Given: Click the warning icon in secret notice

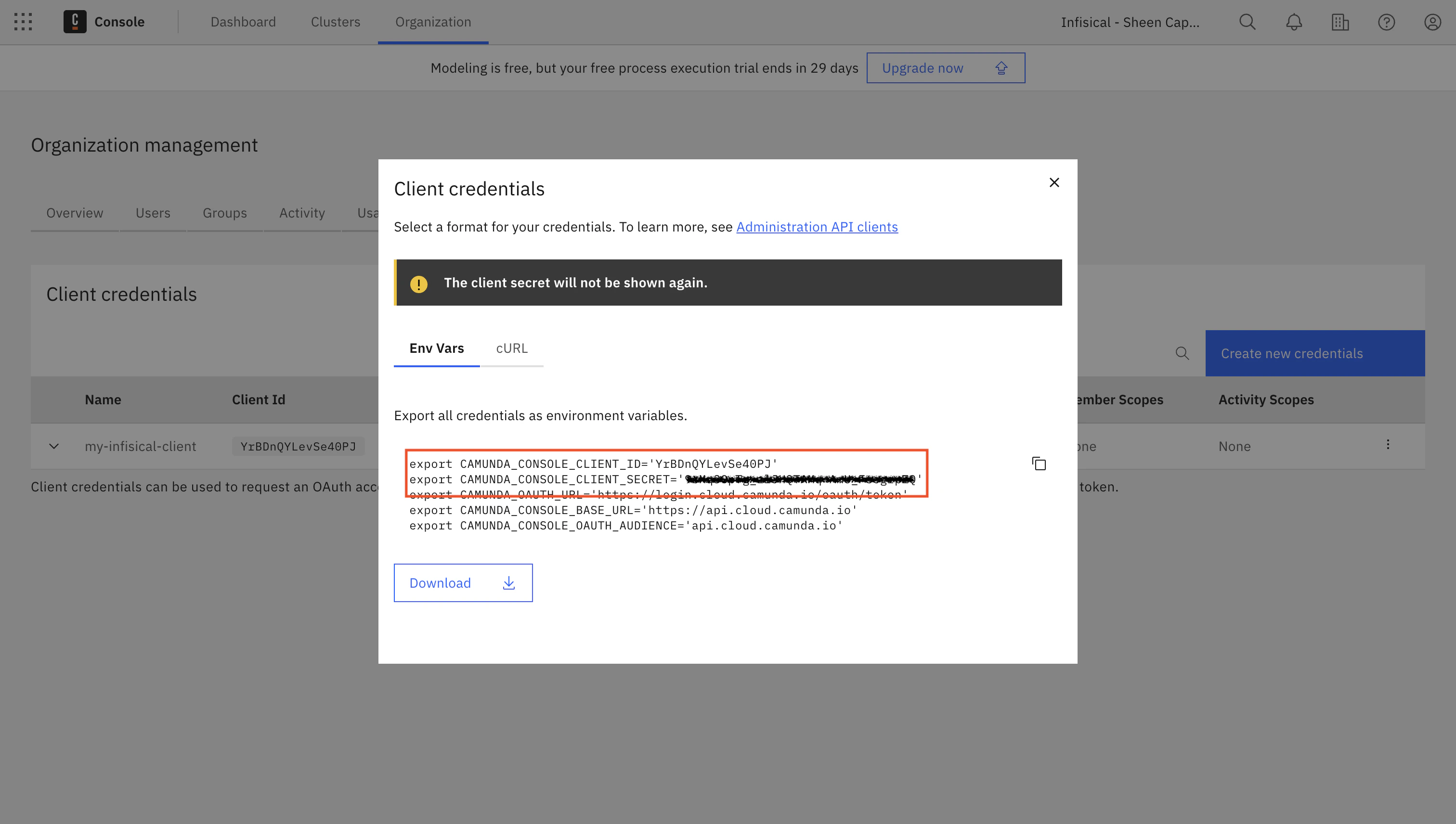Looking at the screenshot, I should pyautogui.click(x=419, y=283).
